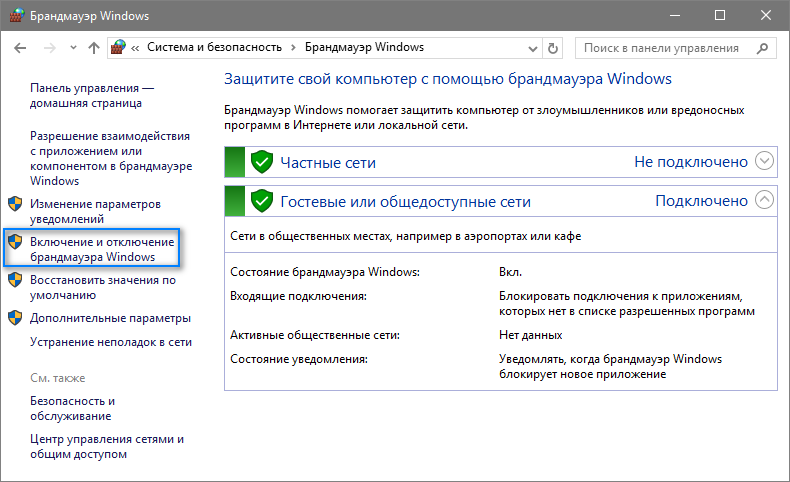Click Восстановить значения по умолчанию
This screenshot has height=482, width=790.
(102, 288)
